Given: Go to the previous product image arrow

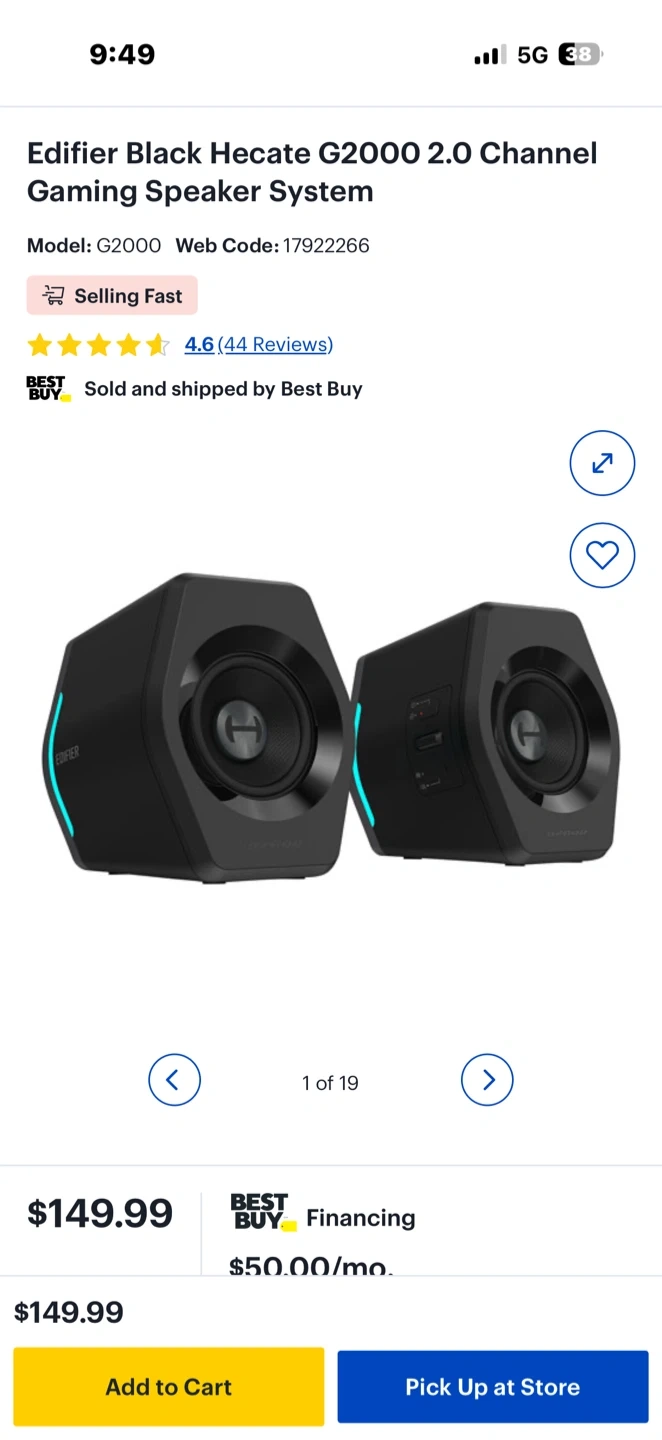Looking at the screenshot, I should (174, 1080).
